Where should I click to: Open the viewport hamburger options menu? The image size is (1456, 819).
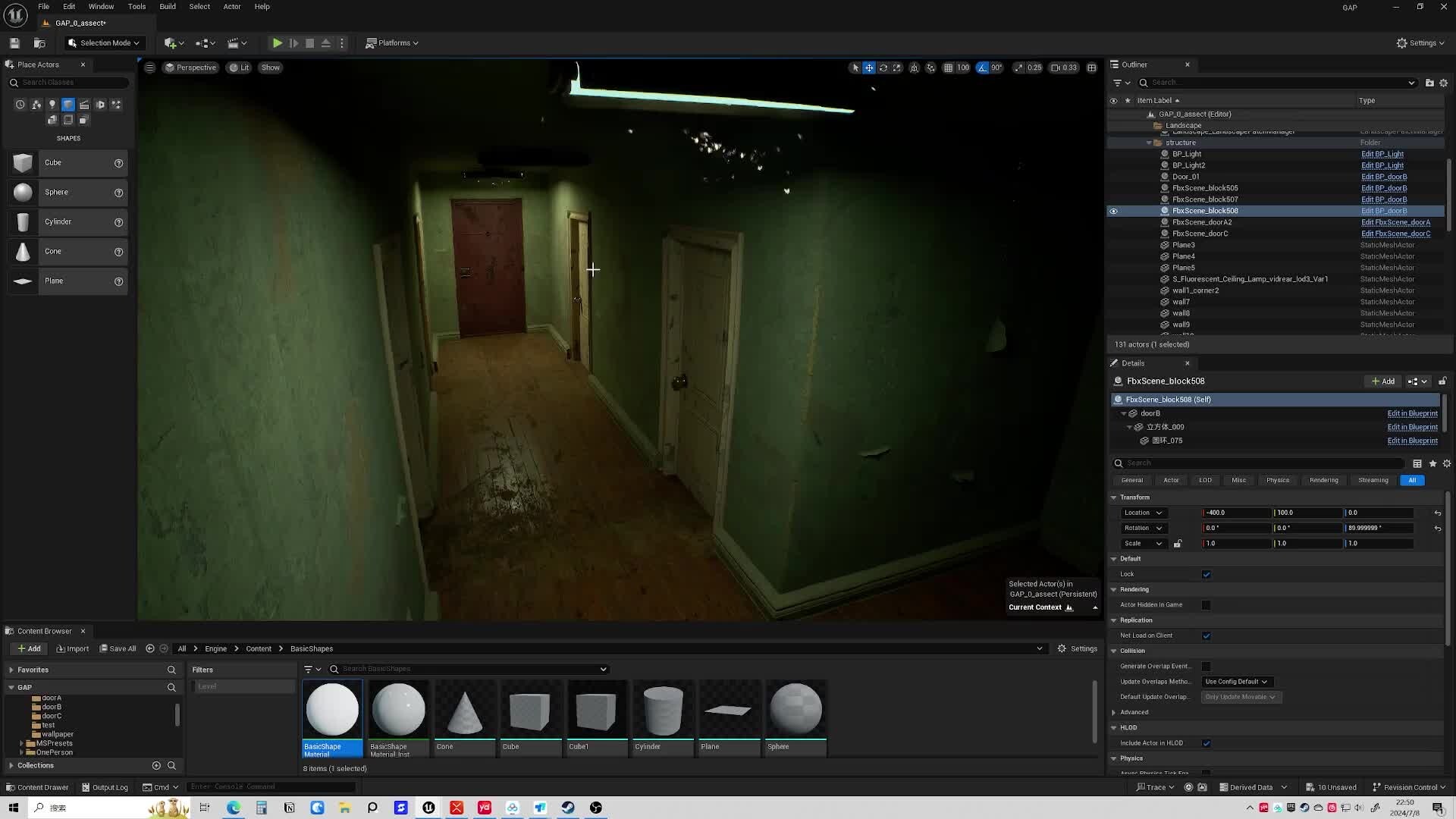(x=149, y=67)
